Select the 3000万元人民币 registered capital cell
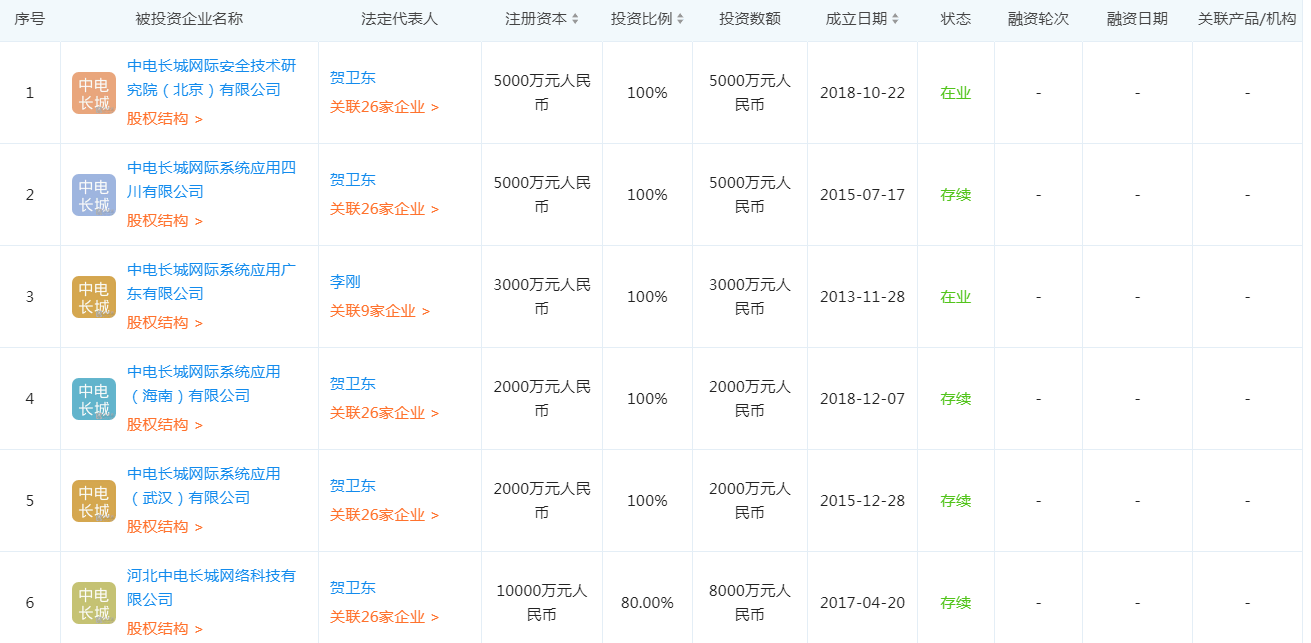 [542, 297]
